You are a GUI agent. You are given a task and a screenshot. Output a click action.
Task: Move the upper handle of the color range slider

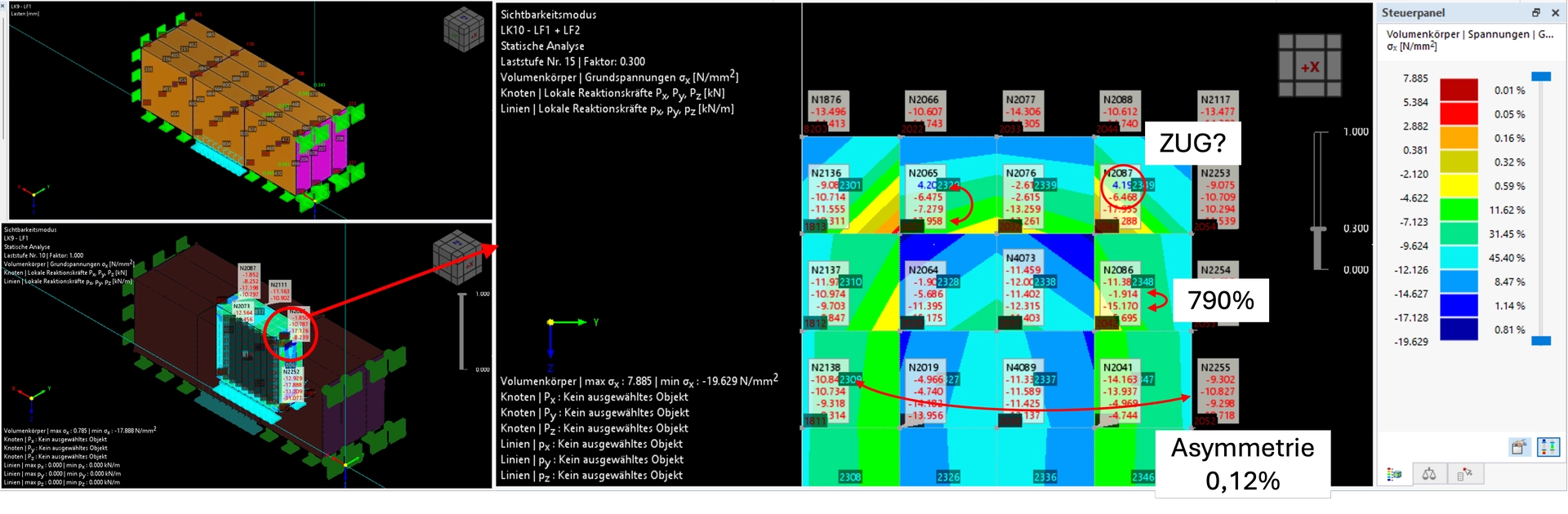click(1541, 76)
